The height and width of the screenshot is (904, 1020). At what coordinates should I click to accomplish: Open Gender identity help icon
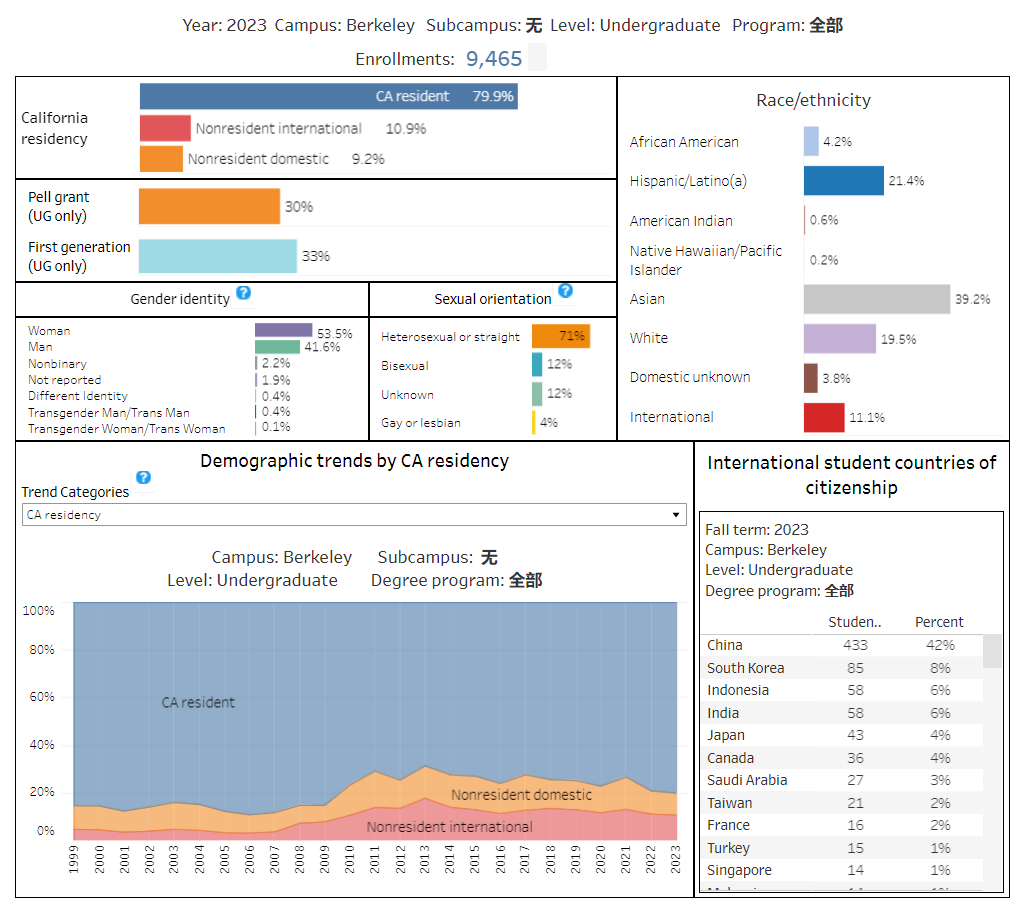click(x=243, y=293)
